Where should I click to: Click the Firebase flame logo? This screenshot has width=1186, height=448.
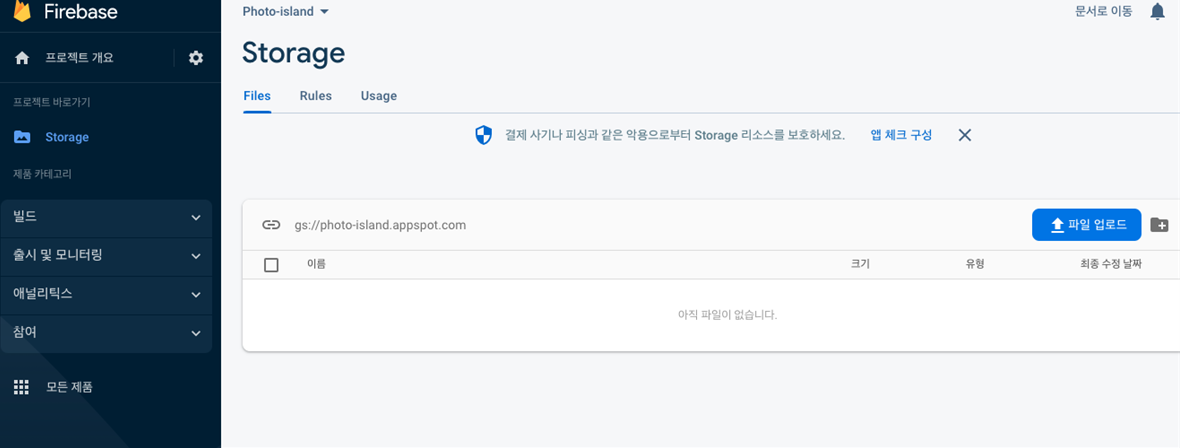tap(22, 11)
